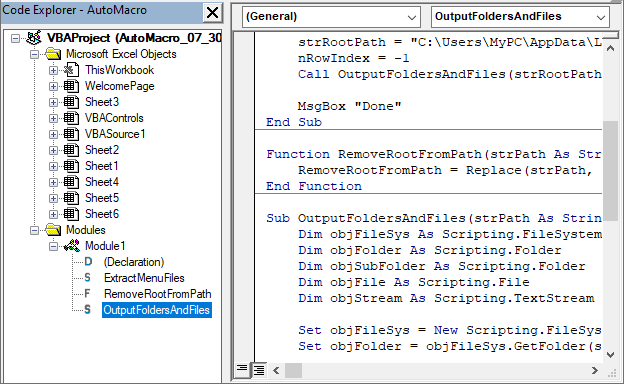Expand the Sheet6 node
This screenshot has height=384, width=624.
pos(53,214)
